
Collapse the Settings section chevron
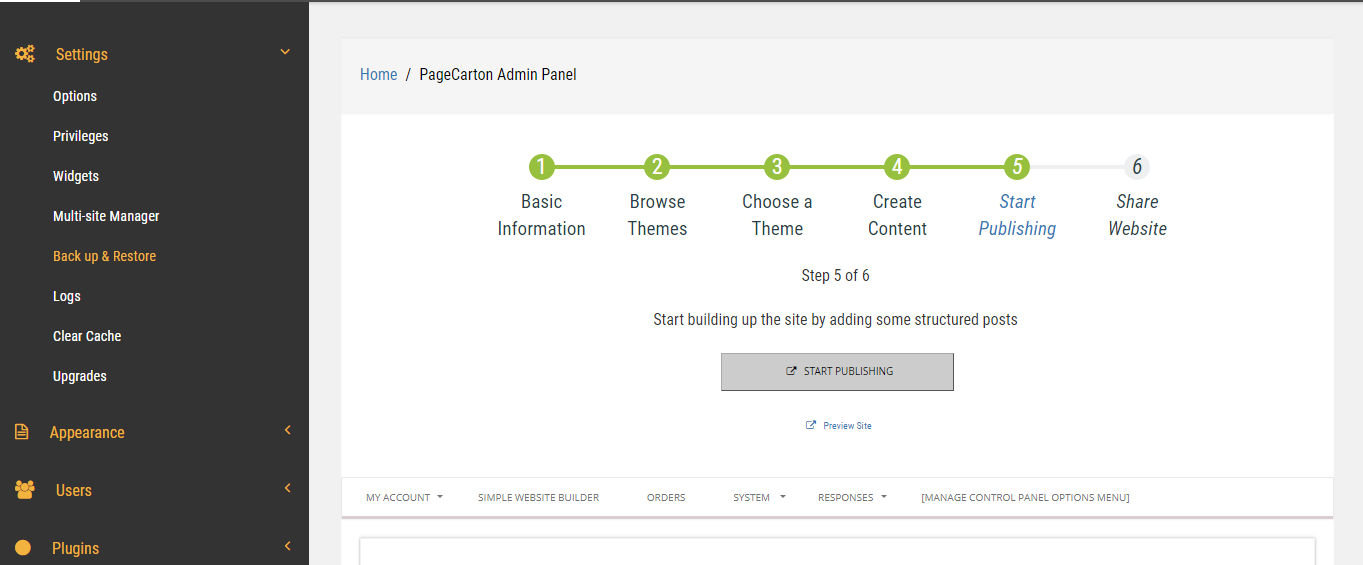pyautogui.click(x=285, y=52)
